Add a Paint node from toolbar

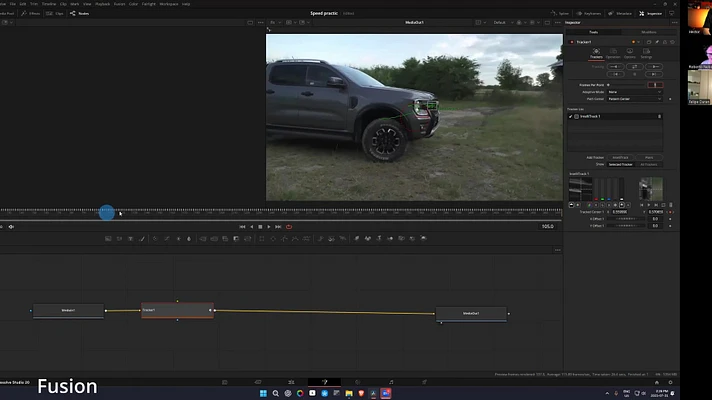pyautogui.click(x=142, y=238)
